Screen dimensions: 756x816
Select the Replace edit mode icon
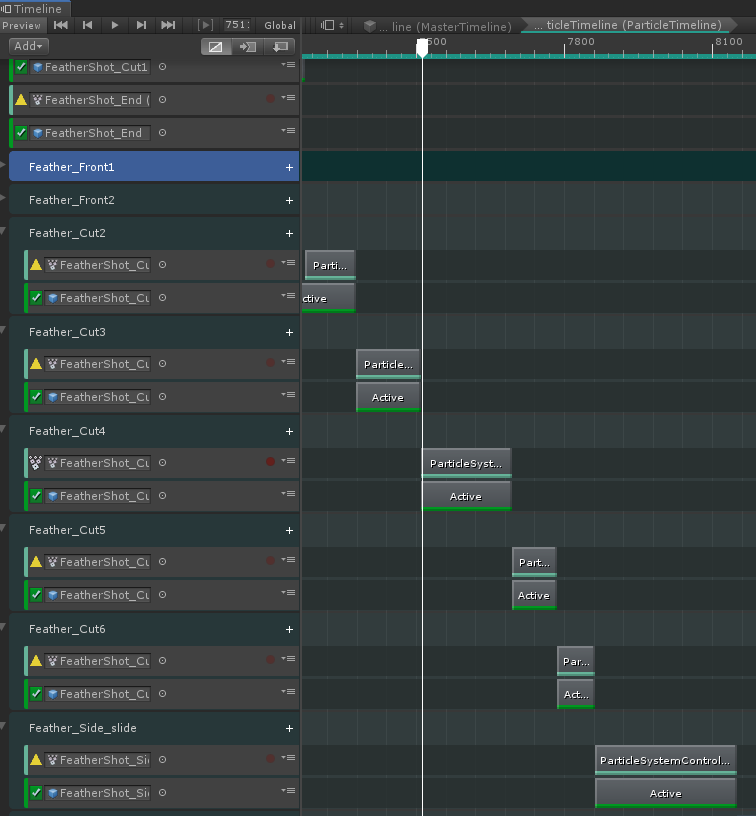(279, 46)
